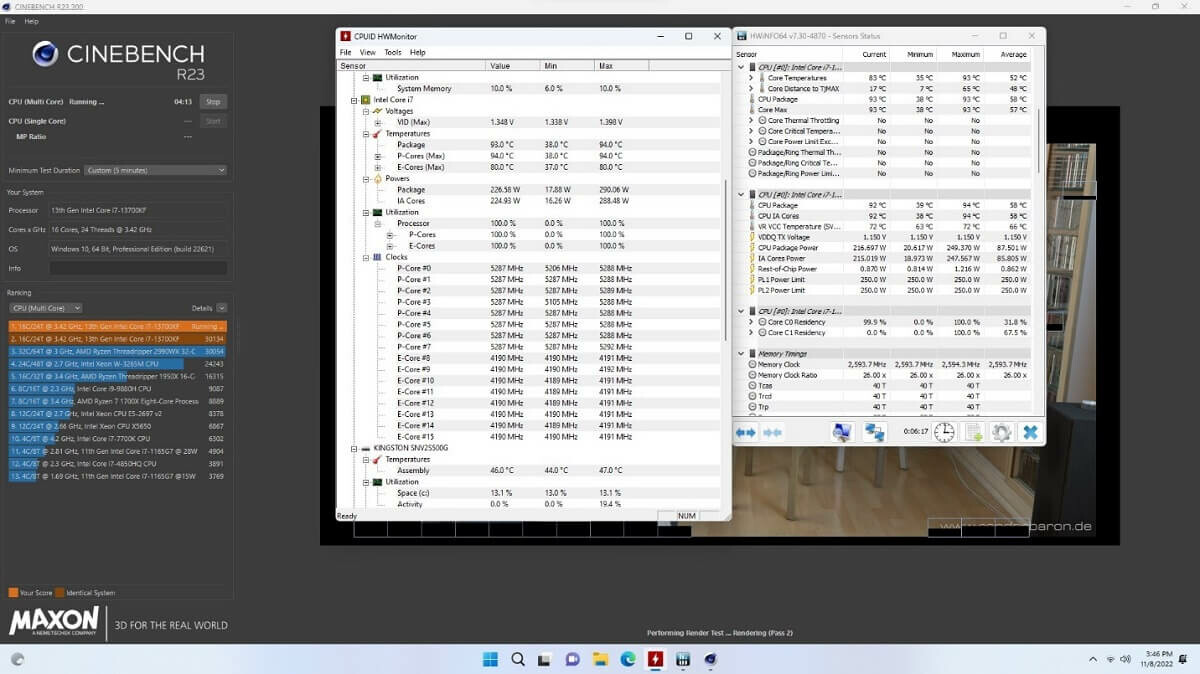Click the Info input field
This screenshot has height=674, width=1200.
(x=138, y=268)
